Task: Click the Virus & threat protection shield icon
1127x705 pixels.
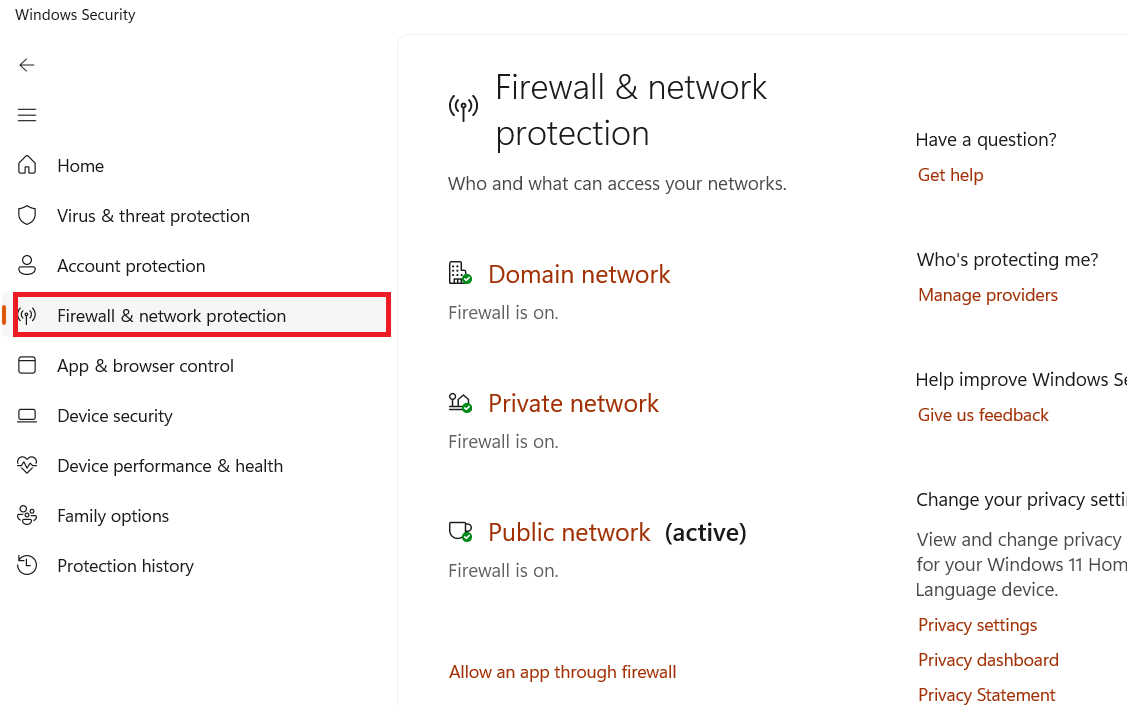Action: [x=27, y=216]
